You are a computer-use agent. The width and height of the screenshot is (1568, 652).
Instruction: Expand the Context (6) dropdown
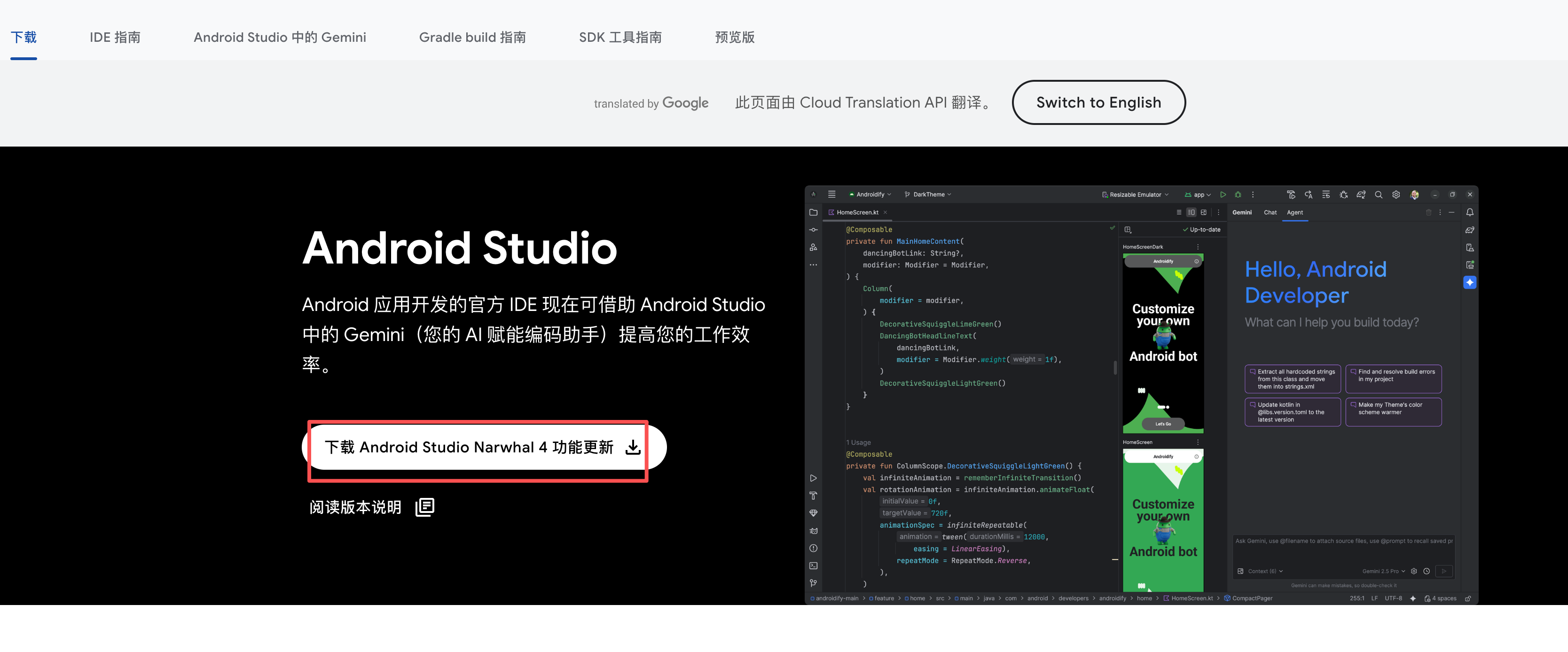pyautogui.click(x=1265, y=571)
